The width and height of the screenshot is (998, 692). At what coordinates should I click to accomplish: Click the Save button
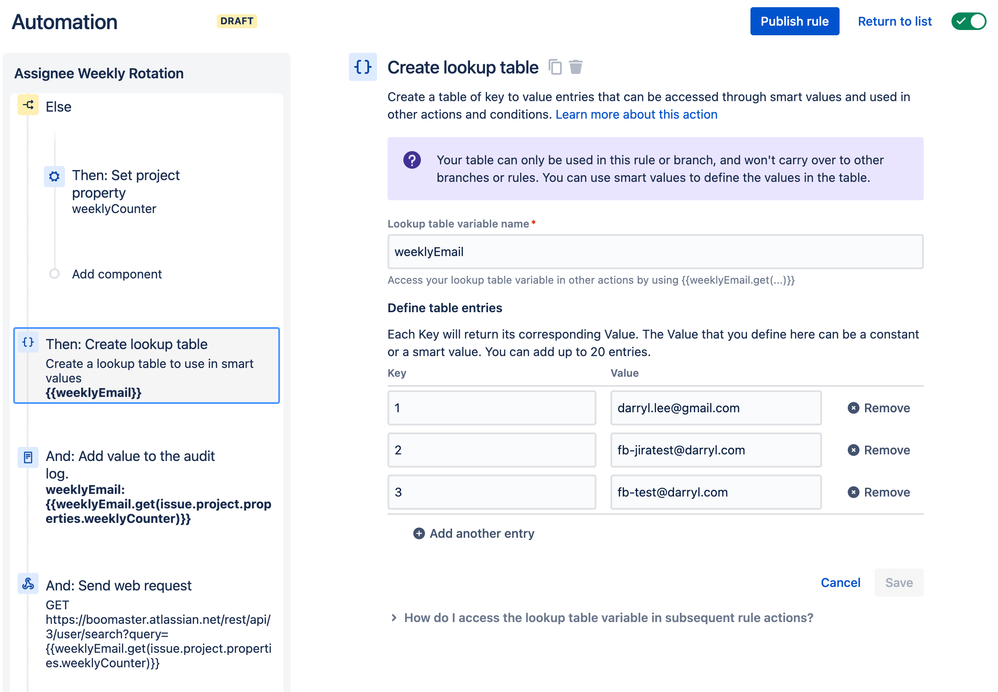[899, 583]
